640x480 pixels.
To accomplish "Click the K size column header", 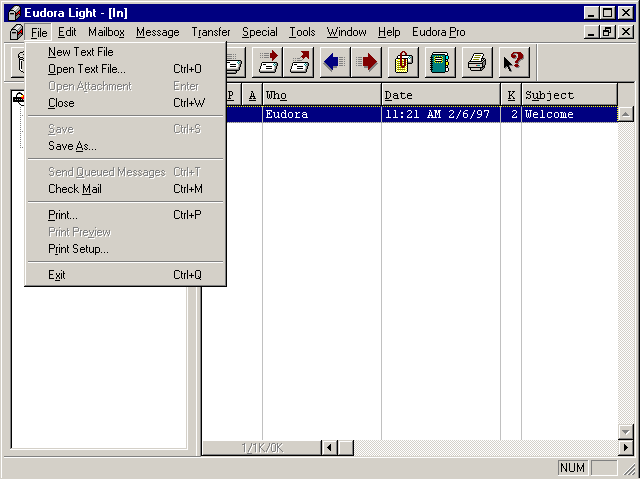I will pos(511,95).
